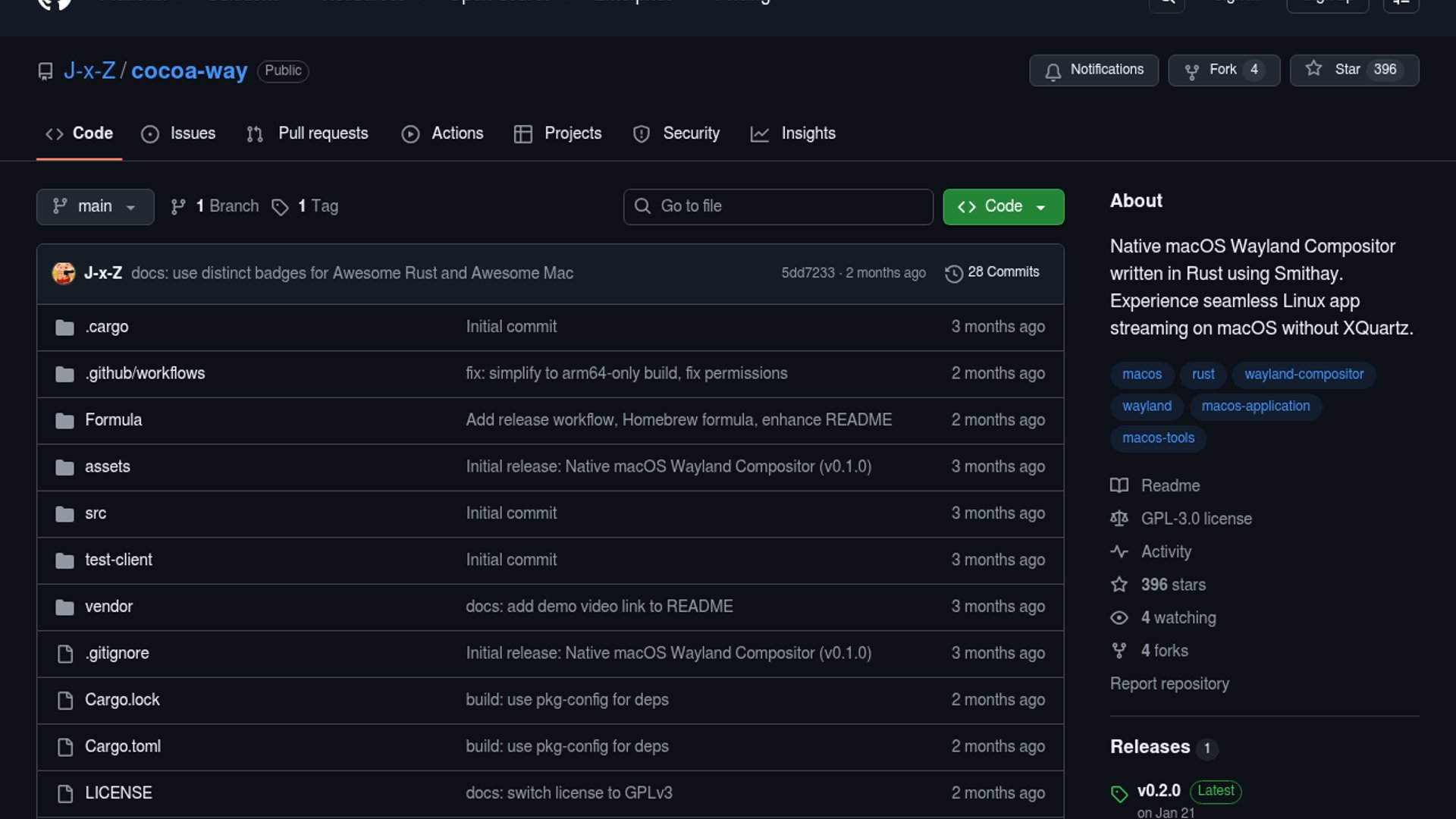Switch to the Issues tab

pos(179,133)
